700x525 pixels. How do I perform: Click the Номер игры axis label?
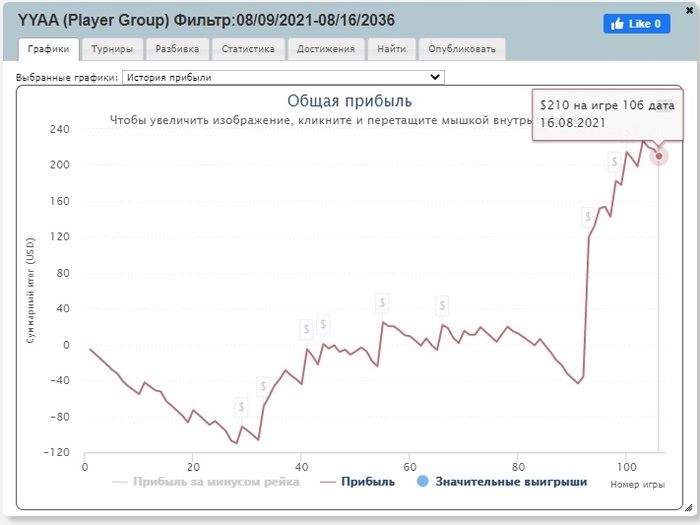click(638, 484)
